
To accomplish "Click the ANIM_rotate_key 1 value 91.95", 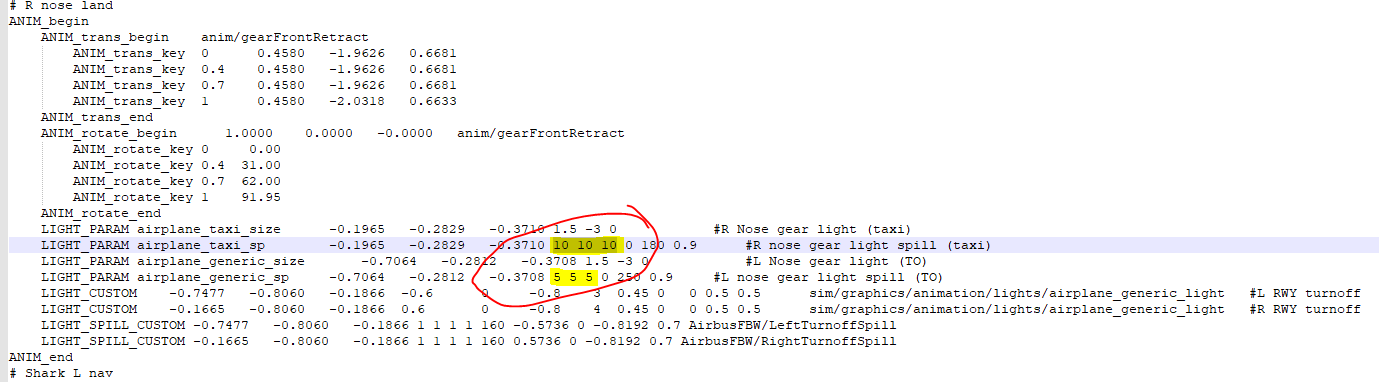I will [261, 197].
